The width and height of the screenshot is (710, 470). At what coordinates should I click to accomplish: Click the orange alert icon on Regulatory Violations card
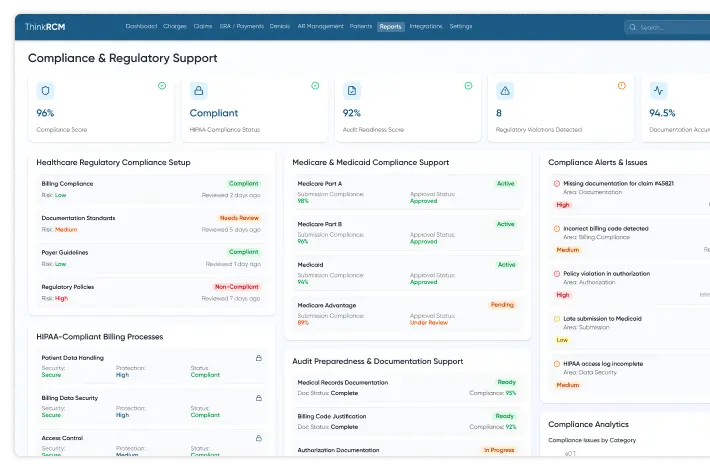[622, 86]
